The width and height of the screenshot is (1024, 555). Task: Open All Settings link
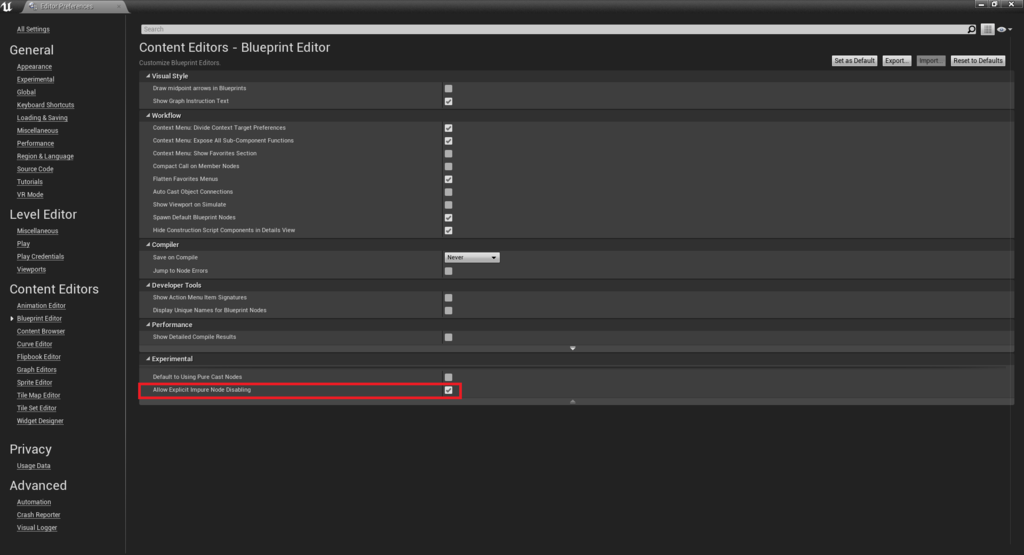tap(33, 29)
